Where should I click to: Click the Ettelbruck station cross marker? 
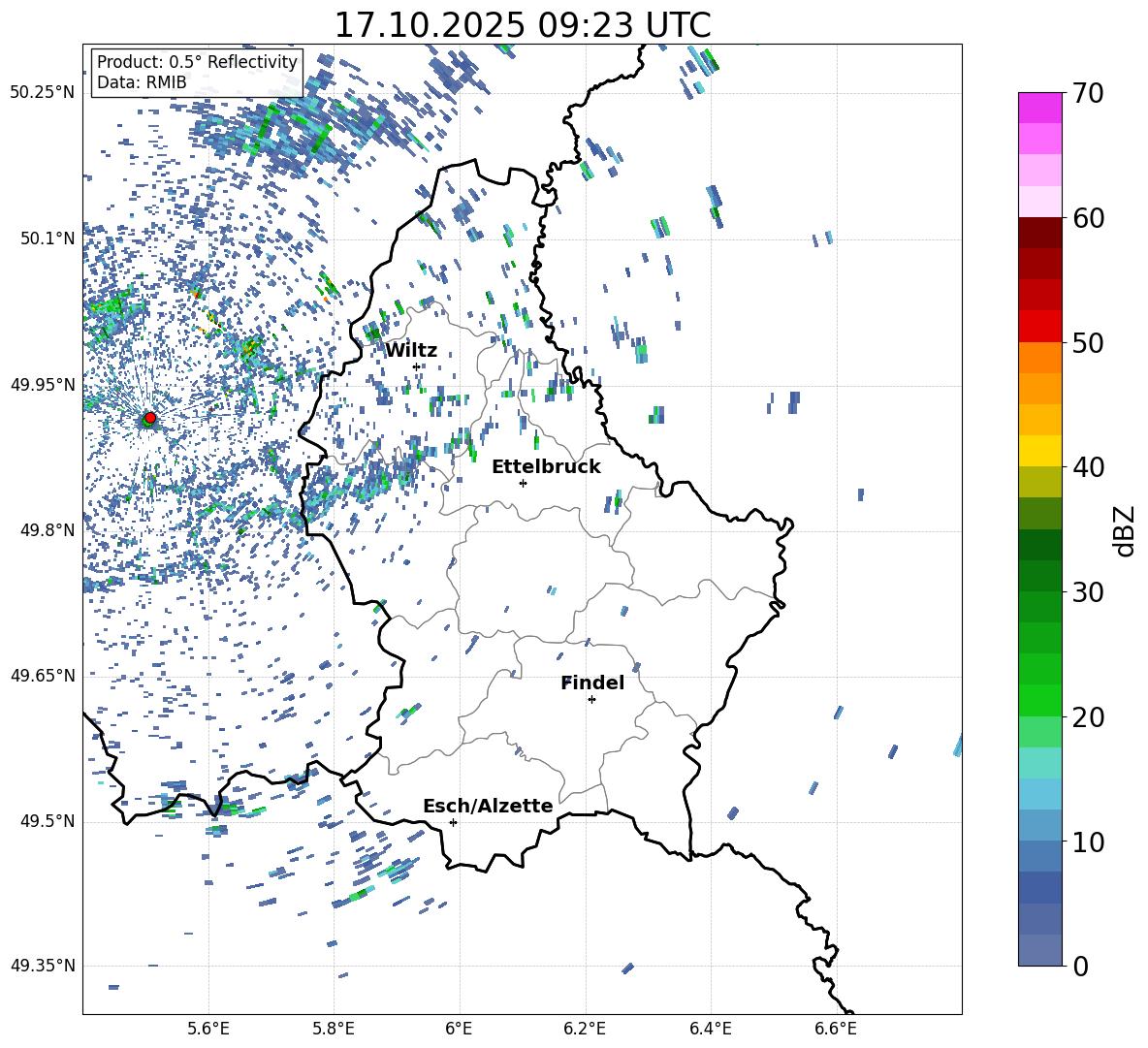pos(523,483)
